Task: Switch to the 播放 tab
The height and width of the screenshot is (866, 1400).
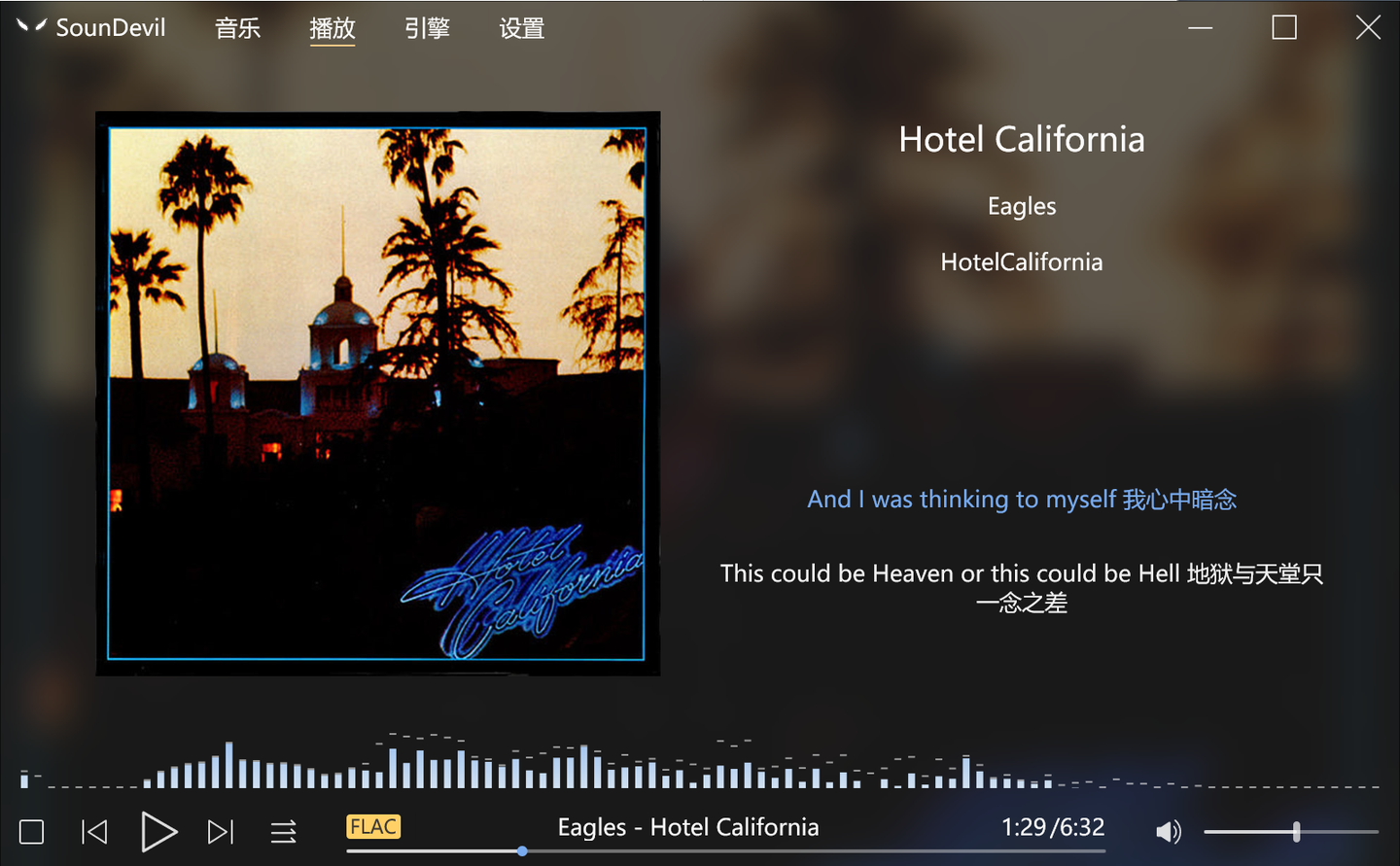Action: point(332,28)
